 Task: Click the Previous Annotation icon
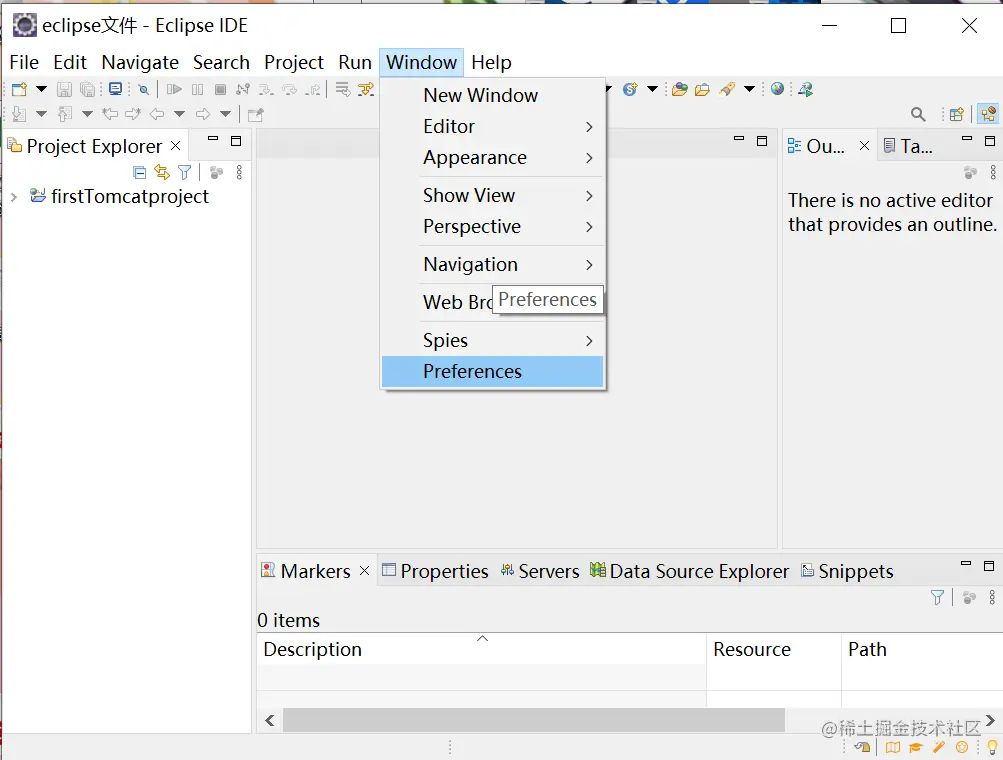click(65, 115)
